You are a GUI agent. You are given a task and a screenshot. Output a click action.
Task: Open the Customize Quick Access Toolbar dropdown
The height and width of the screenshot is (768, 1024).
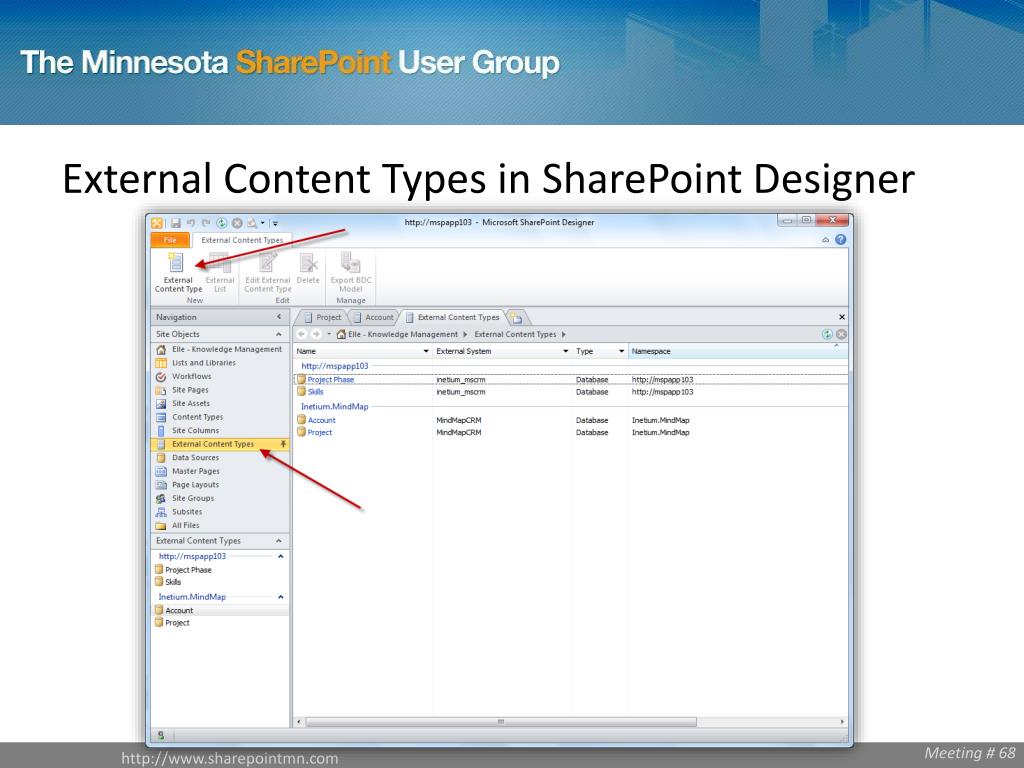[x=275, y=223]
